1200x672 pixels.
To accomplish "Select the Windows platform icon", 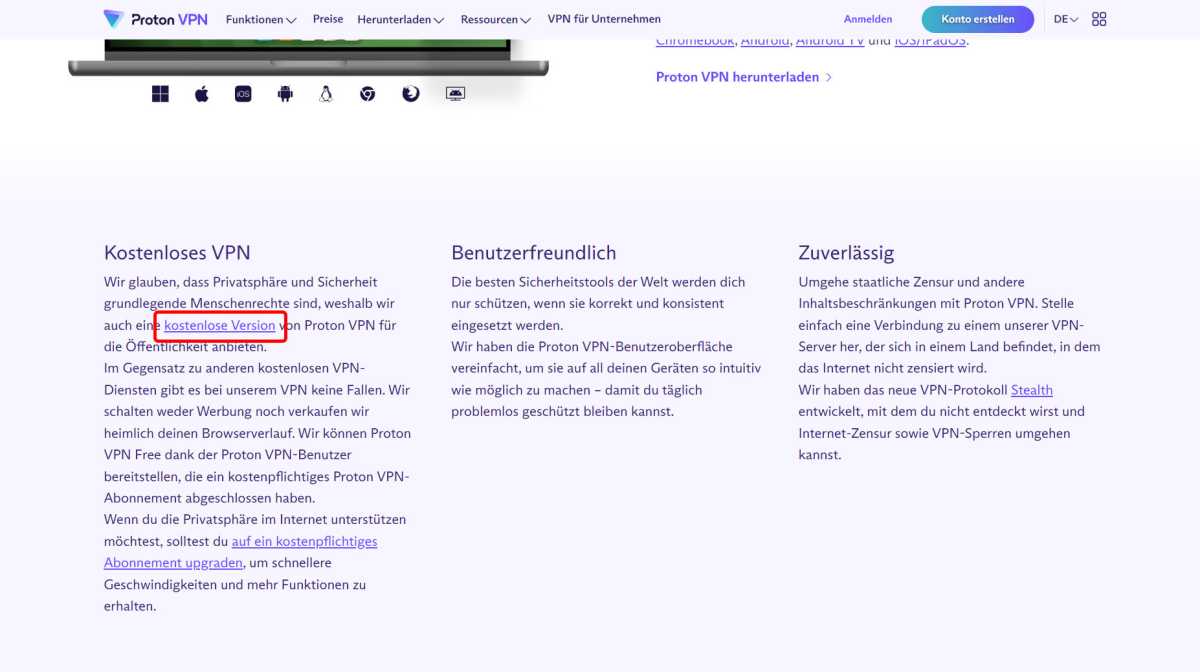I will coord(160,94).
